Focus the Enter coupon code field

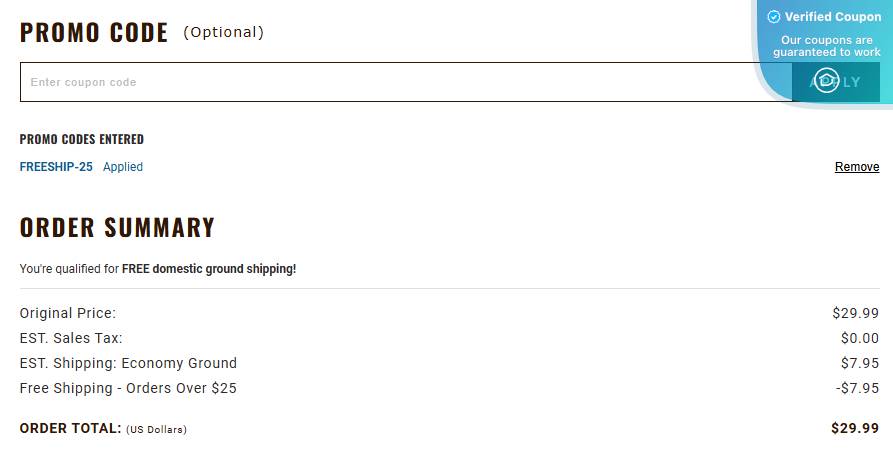click(x=400, y=82)
